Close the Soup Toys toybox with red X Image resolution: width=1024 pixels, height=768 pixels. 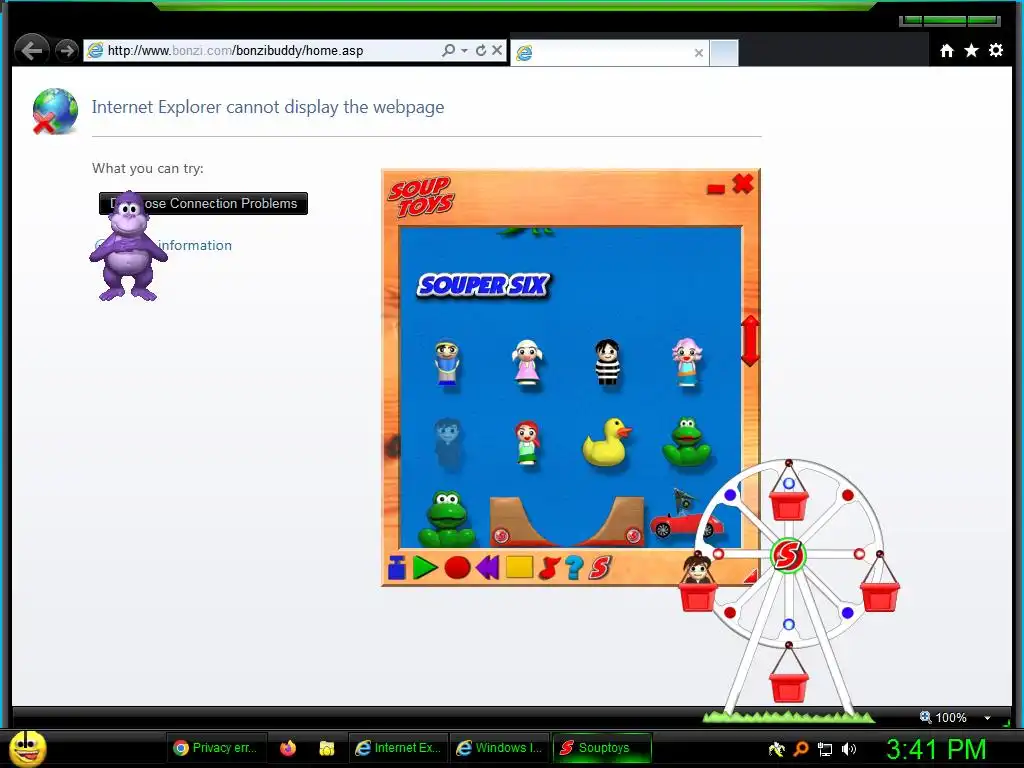[x=743, y=184]
